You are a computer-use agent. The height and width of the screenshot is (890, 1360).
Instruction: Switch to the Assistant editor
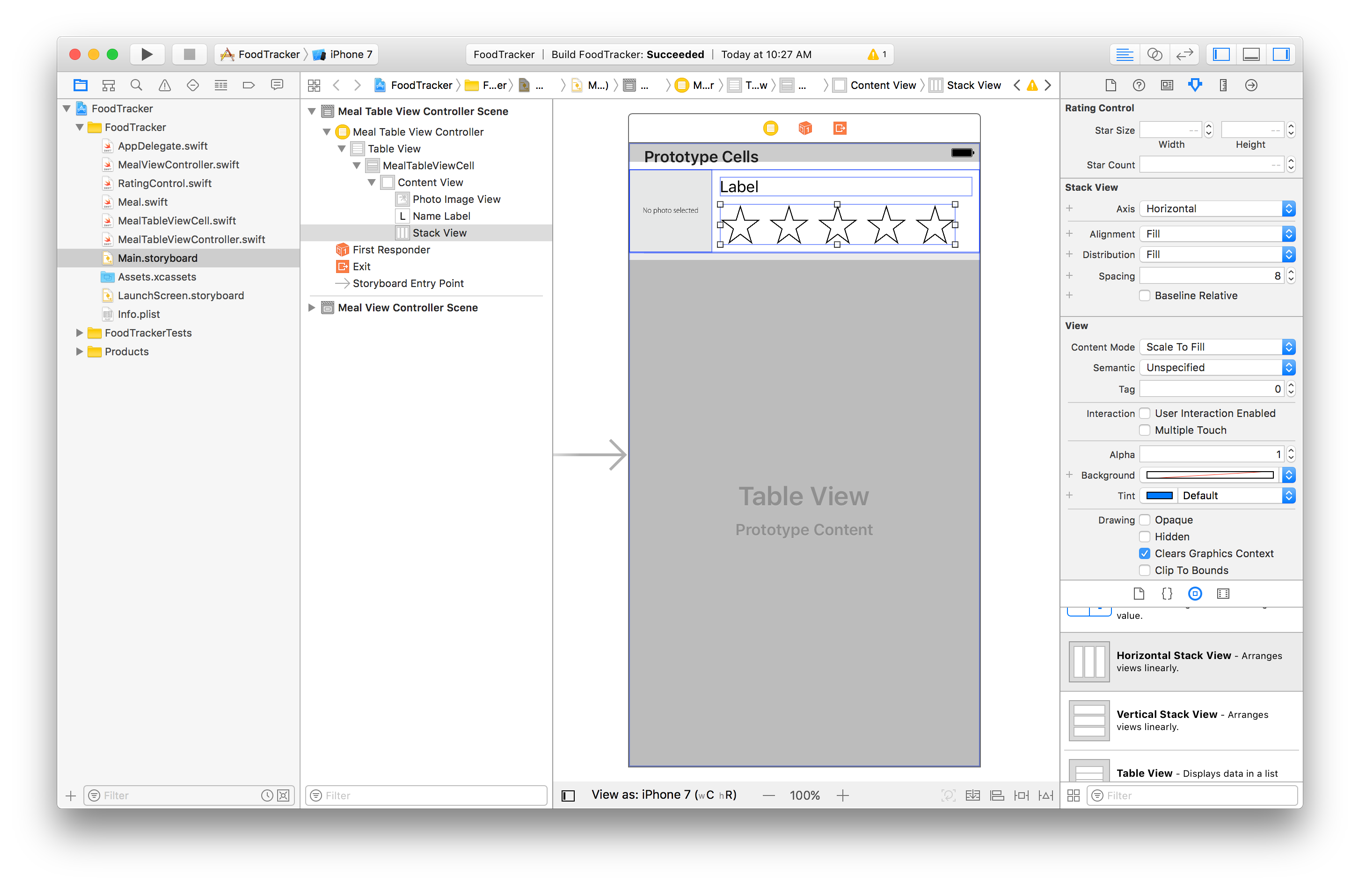pyautogui.click(x=1154, y=54)
